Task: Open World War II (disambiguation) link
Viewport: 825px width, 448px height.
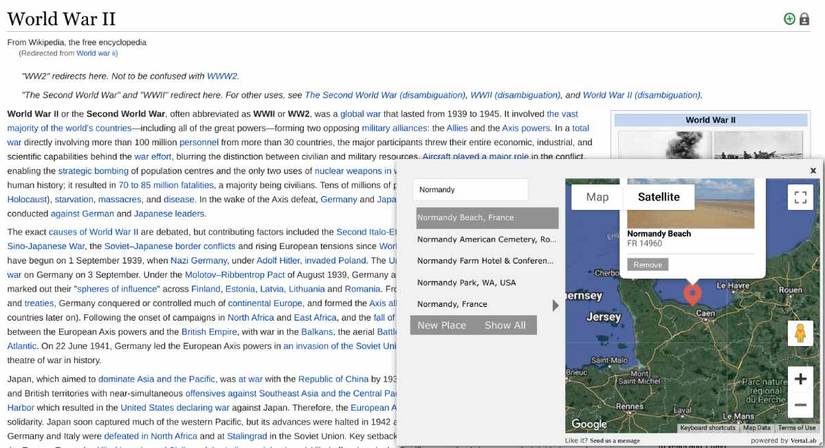Action: click(641, 95)
